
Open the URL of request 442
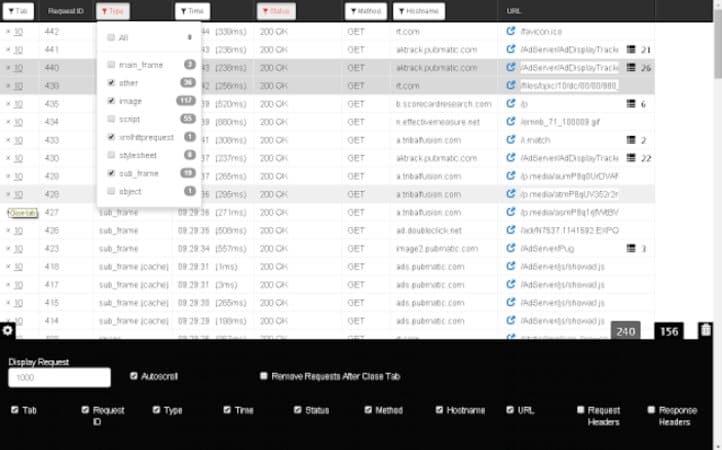510,31
